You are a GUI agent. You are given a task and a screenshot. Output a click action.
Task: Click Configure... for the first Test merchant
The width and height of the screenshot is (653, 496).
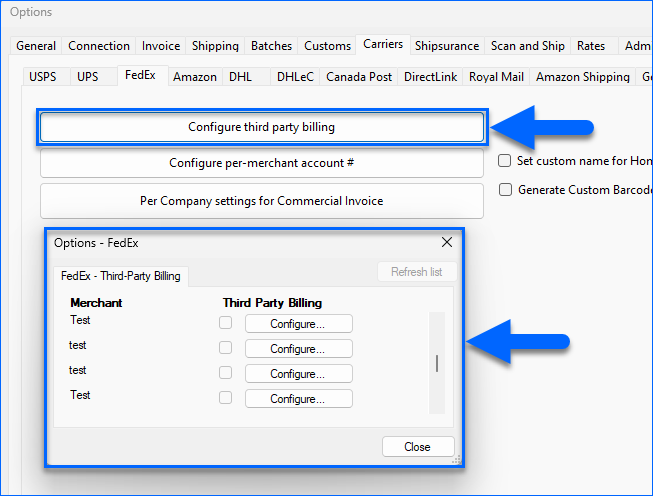(x=299, y=324)
